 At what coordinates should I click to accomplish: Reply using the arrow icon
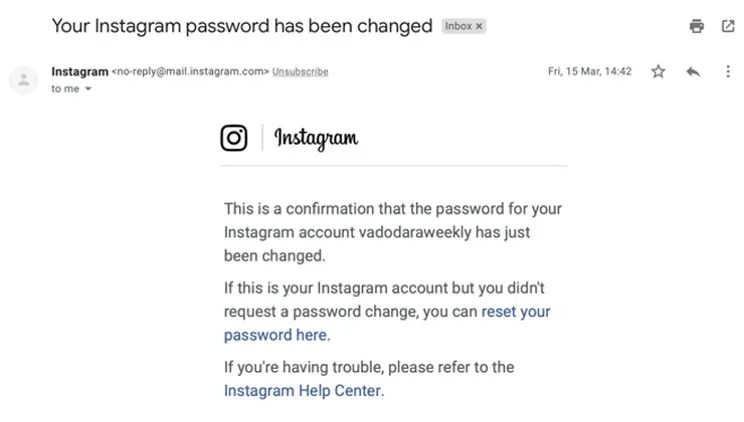pyautogui.click(x=693, y=72)
